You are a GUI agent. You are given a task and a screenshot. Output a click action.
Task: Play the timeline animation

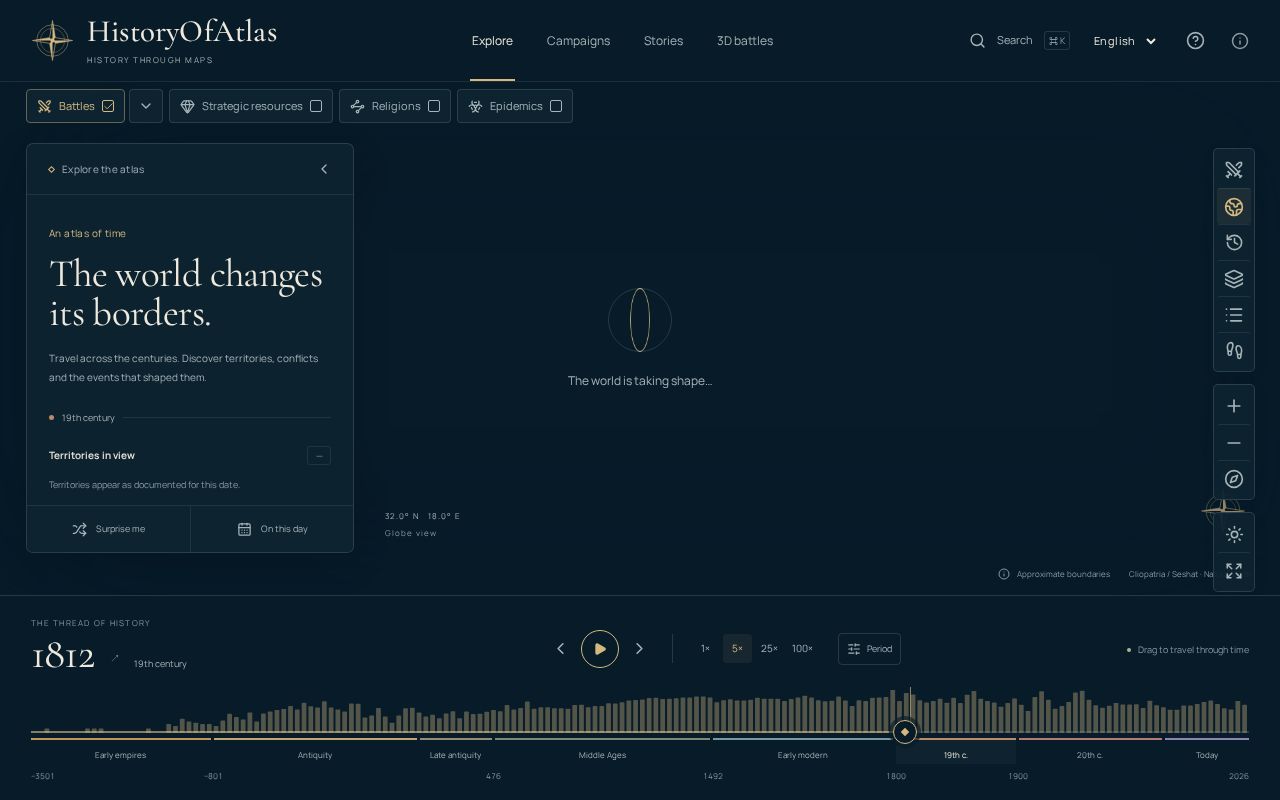pyautogui.click(x=600, y=649)
